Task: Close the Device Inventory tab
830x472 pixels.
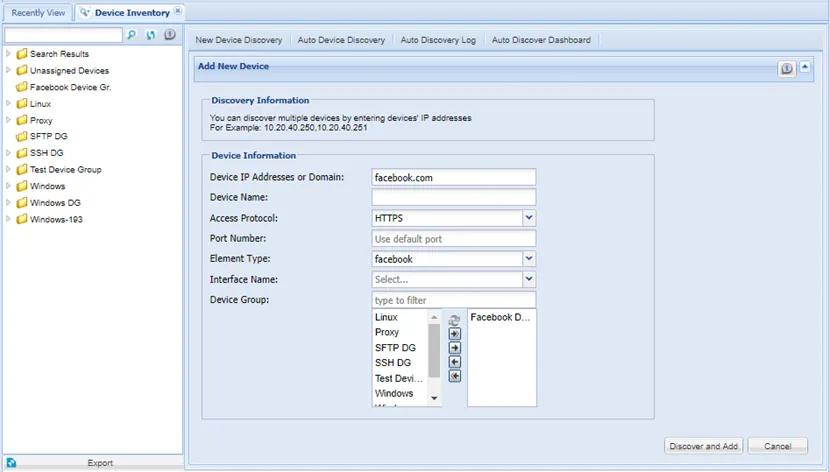Action: 178,11
